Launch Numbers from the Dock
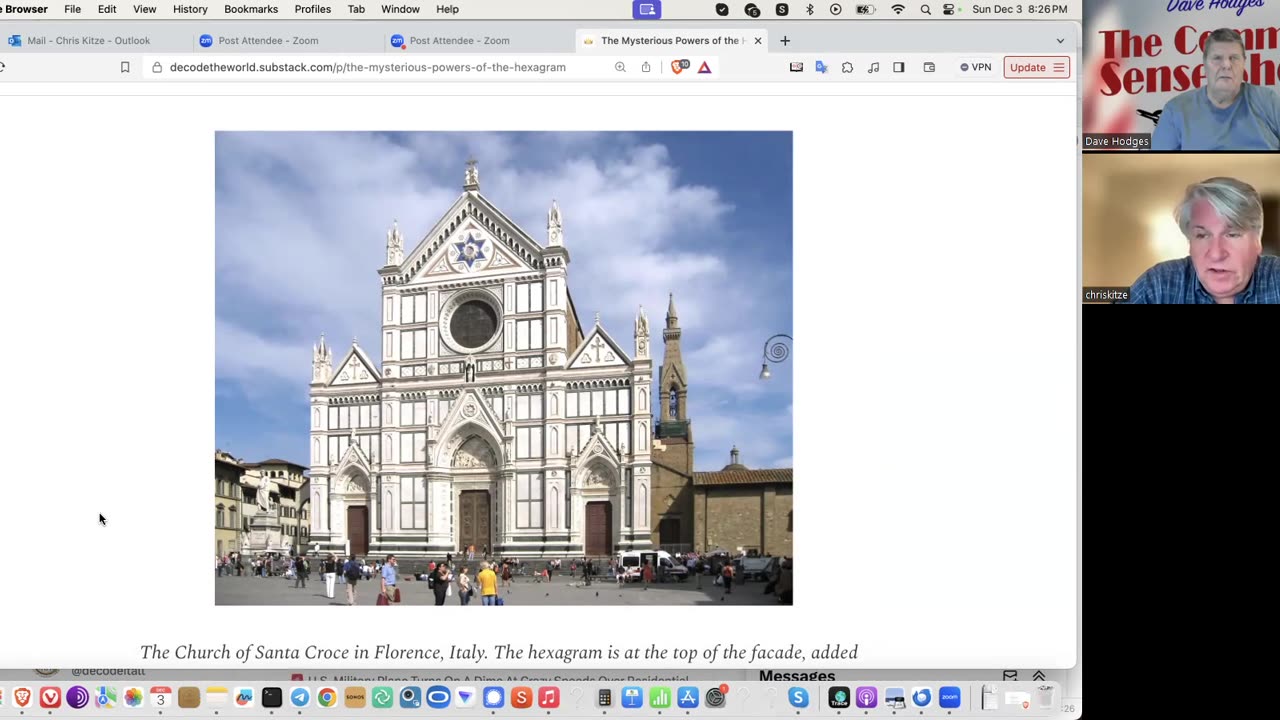The height and width of the screenshot is (720, 1280). 659,698
